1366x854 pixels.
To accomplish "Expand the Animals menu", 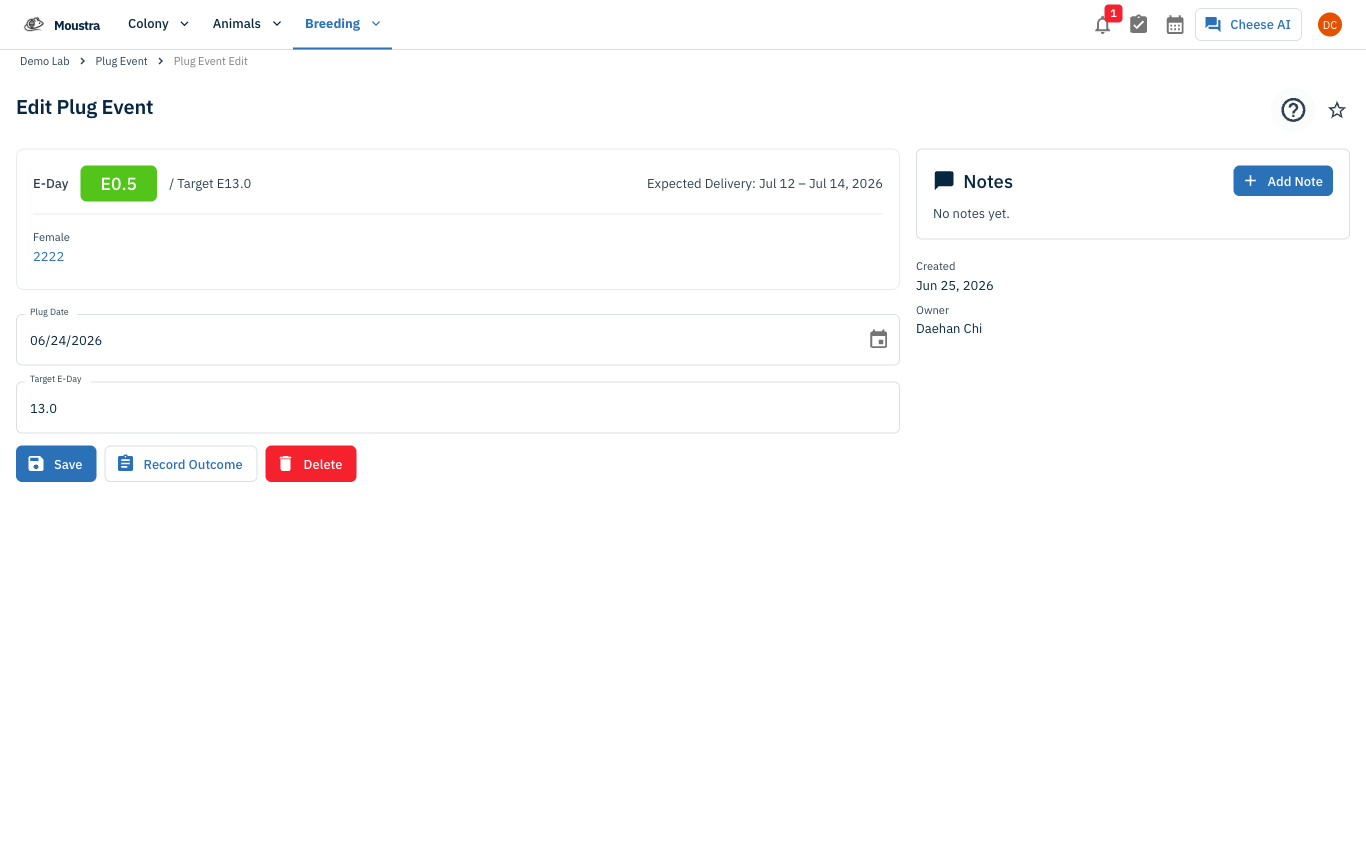I will tap(247, 24).
